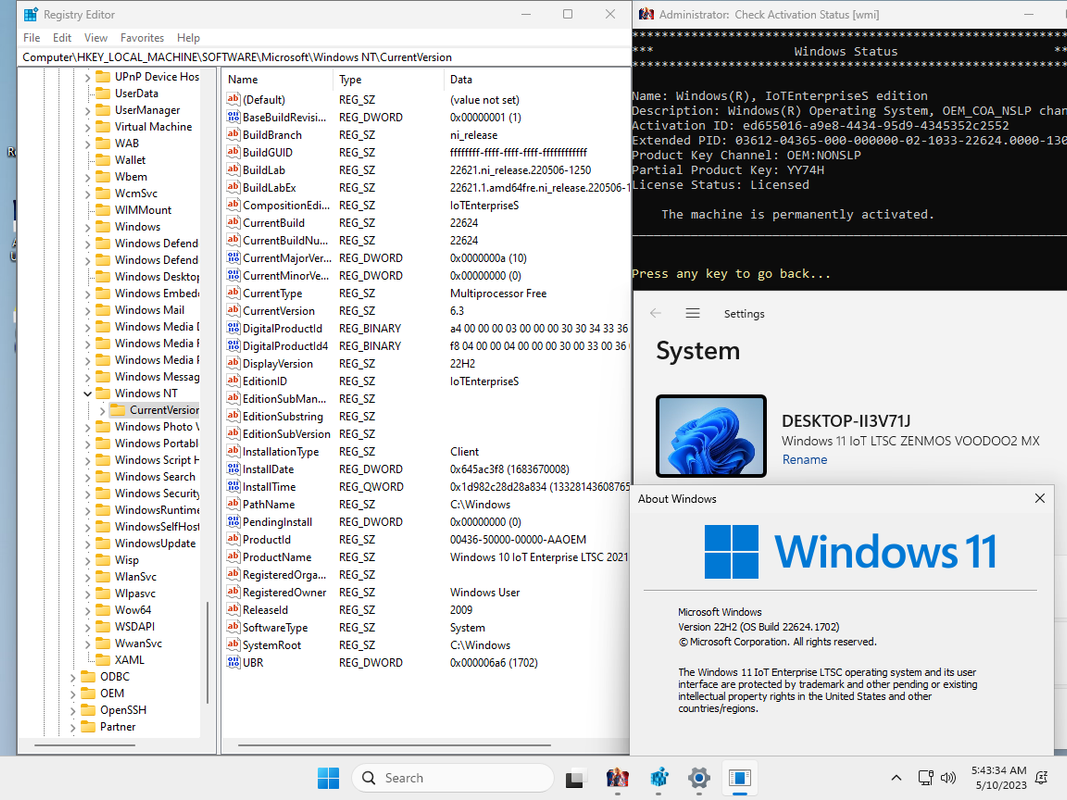Click the taskbar Search box
This screenshot has height=800, width=1067.
(x=453, y=778)
